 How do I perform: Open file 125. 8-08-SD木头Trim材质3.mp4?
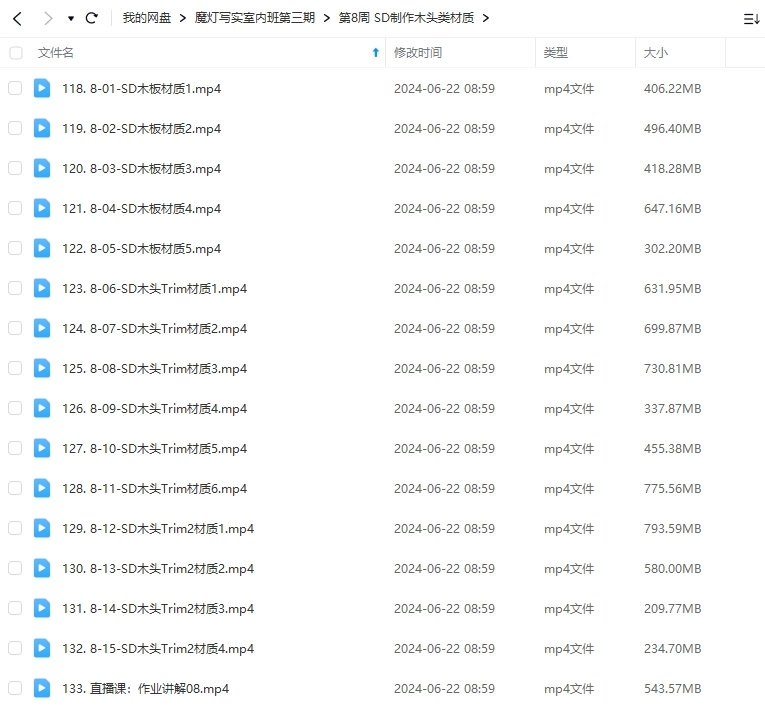154,368
